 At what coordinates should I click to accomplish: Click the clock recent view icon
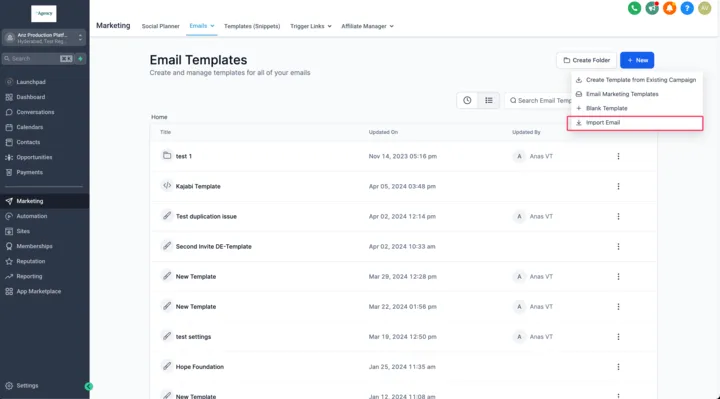coord(467,101)
